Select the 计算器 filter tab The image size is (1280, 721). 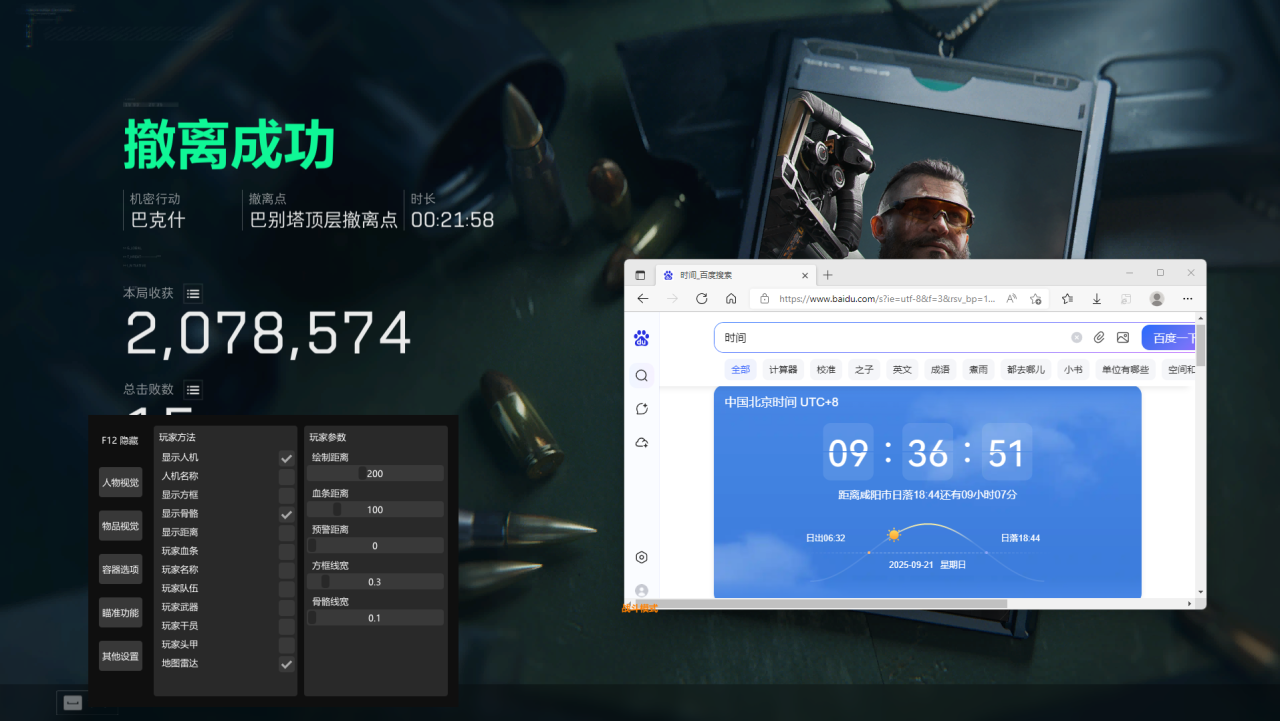782,370
